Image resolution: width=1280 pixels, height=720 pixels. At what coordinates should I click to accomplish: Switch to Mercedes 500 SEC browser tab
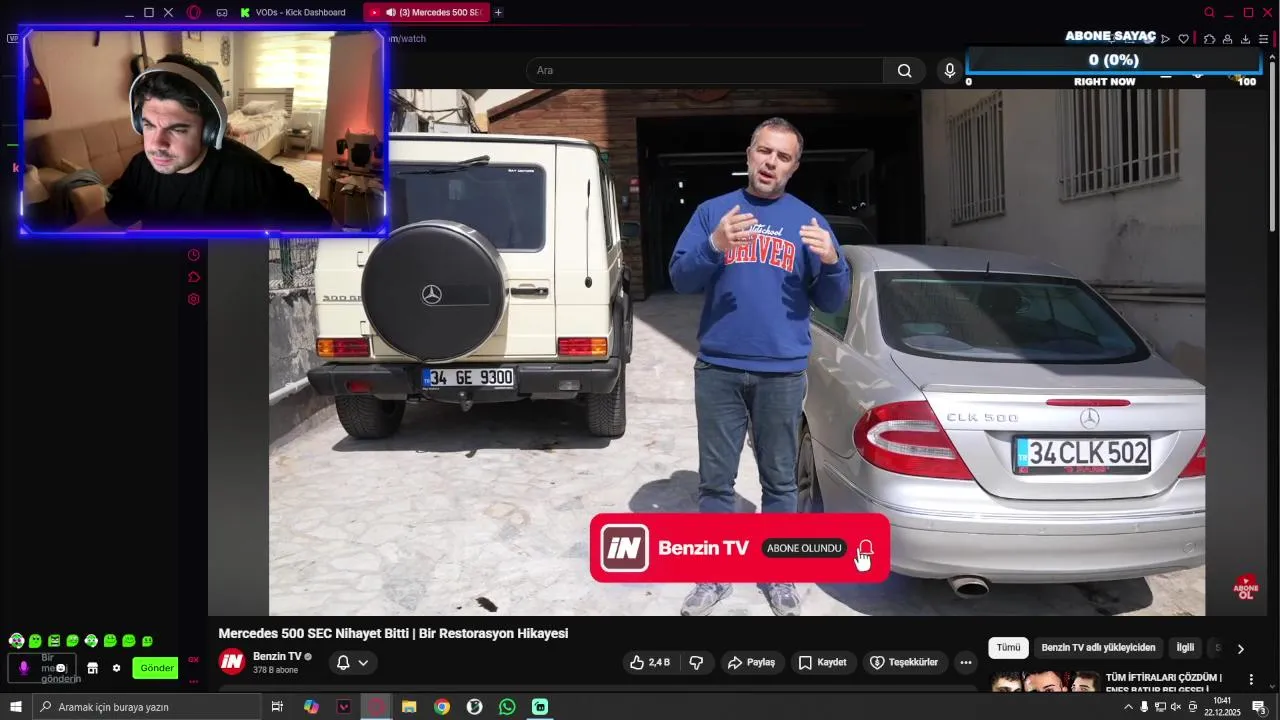(x=427, y=12)
